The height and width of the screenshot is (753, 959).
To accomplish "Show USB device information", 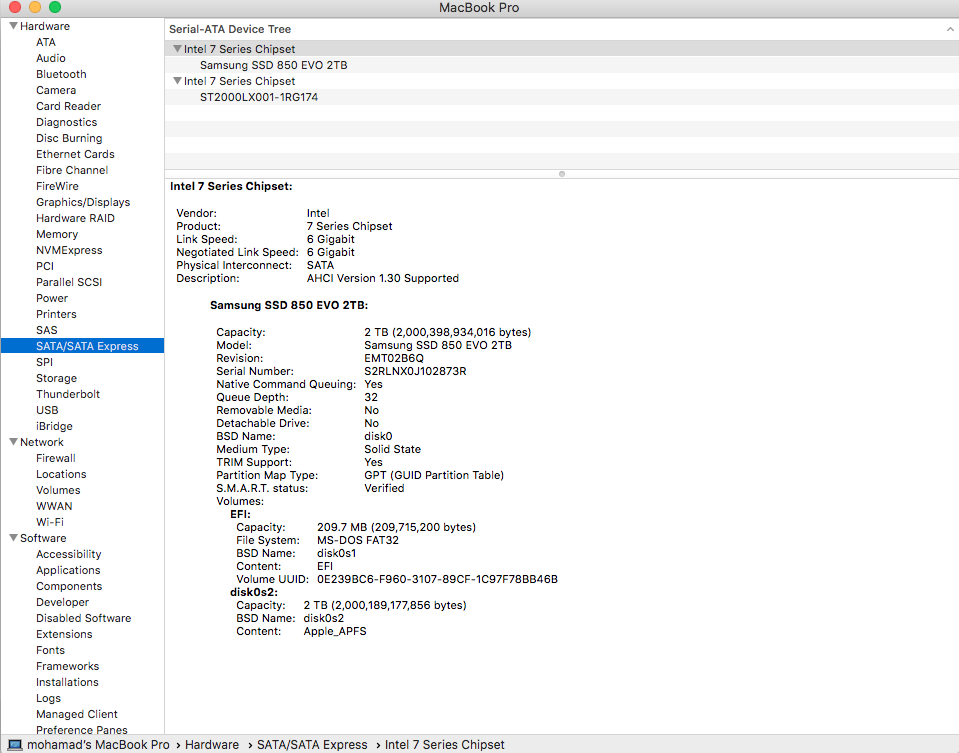I will [x=47, y=410].
